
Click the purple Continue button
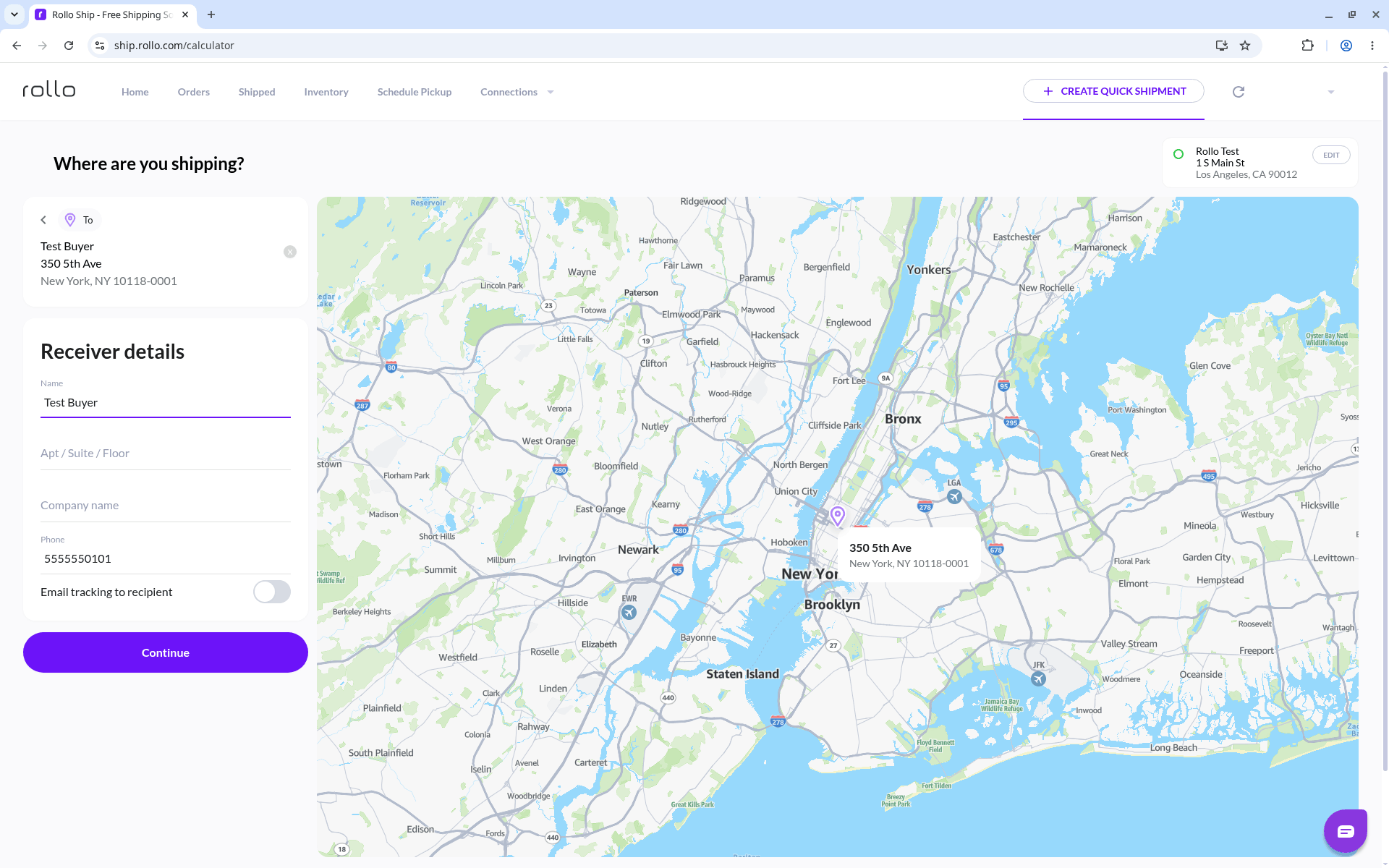point(166,652)
